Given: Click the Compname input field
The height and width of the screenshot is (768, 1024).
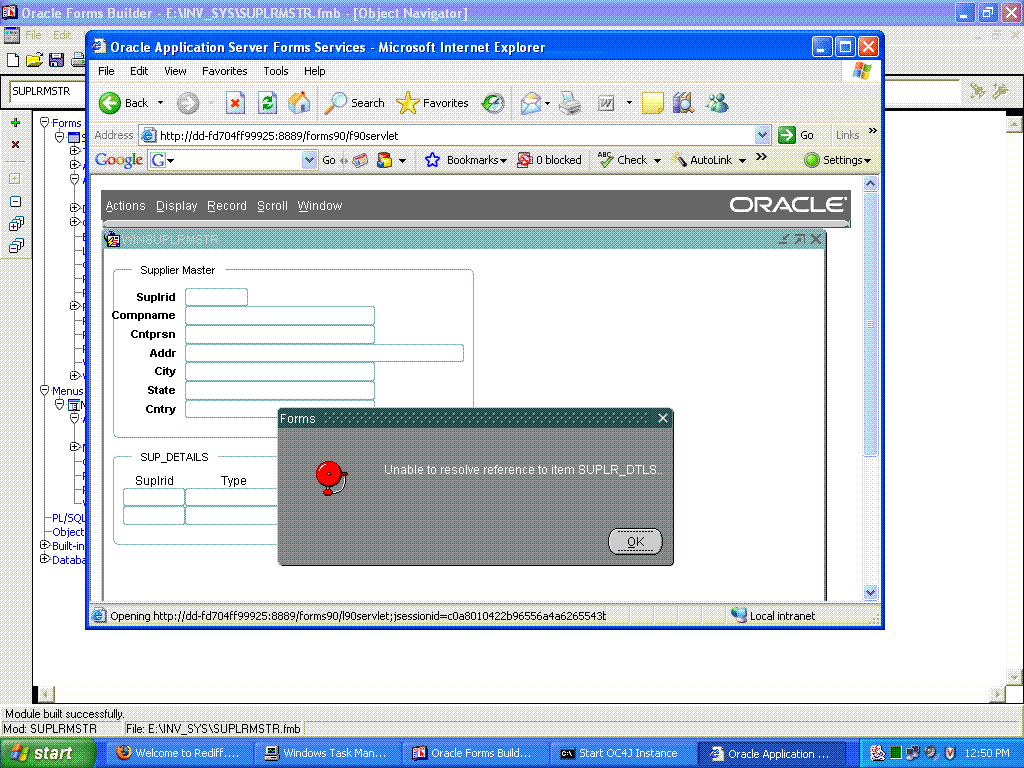Looking at the screenshot, I should 280,315.
